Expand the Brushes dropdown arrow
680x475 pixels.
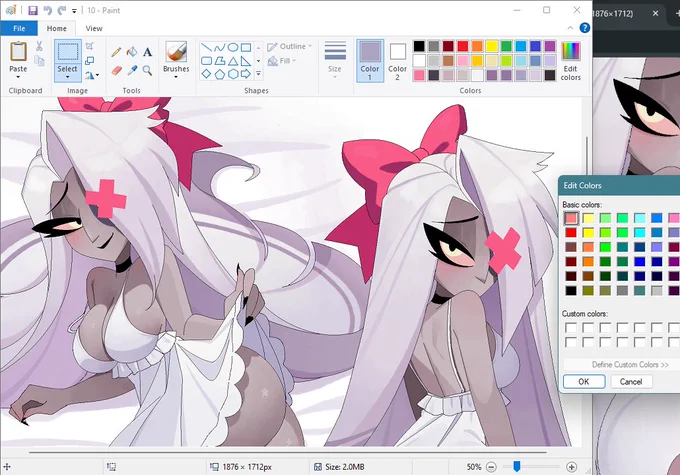(176, 77)
